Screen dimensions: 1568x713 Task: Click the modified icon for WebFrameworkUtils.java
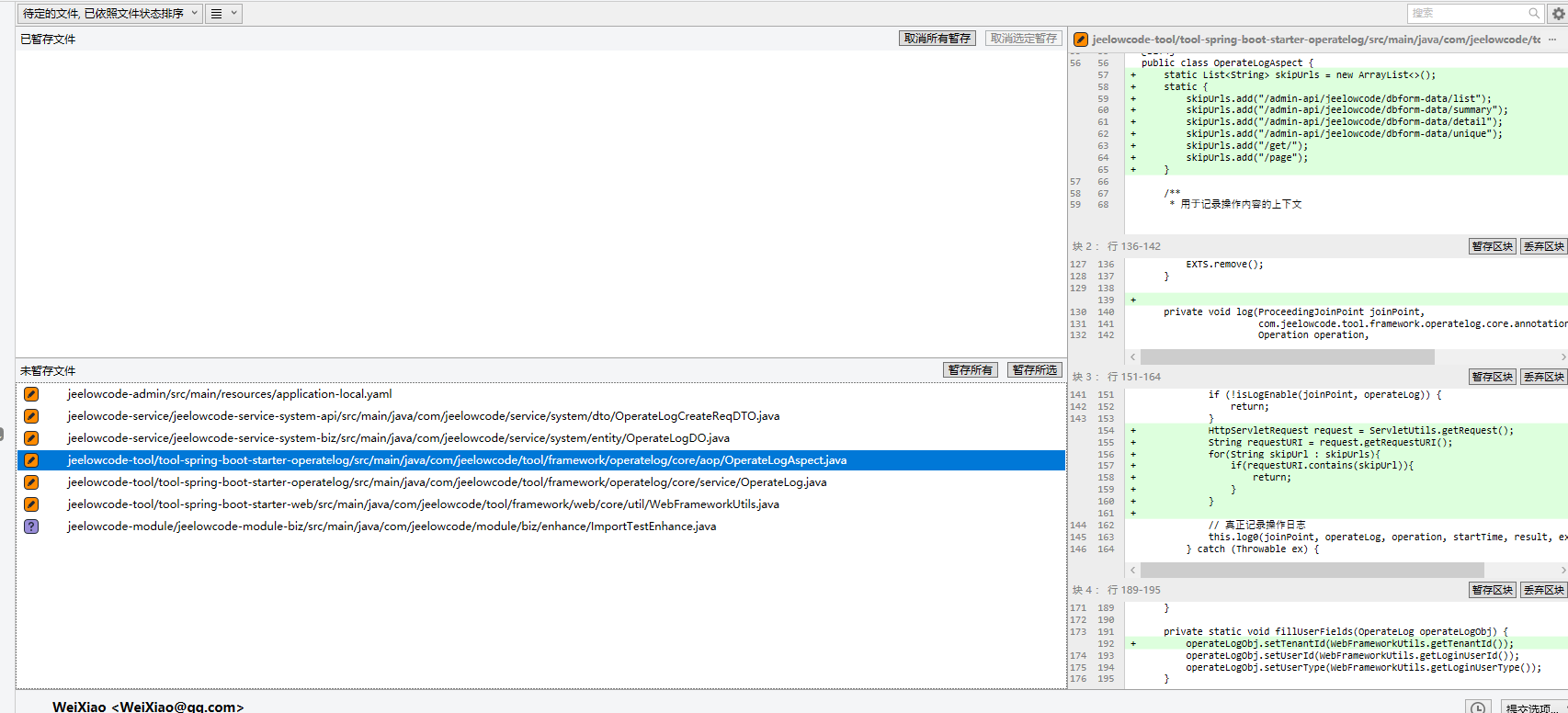tap(31, 504)
